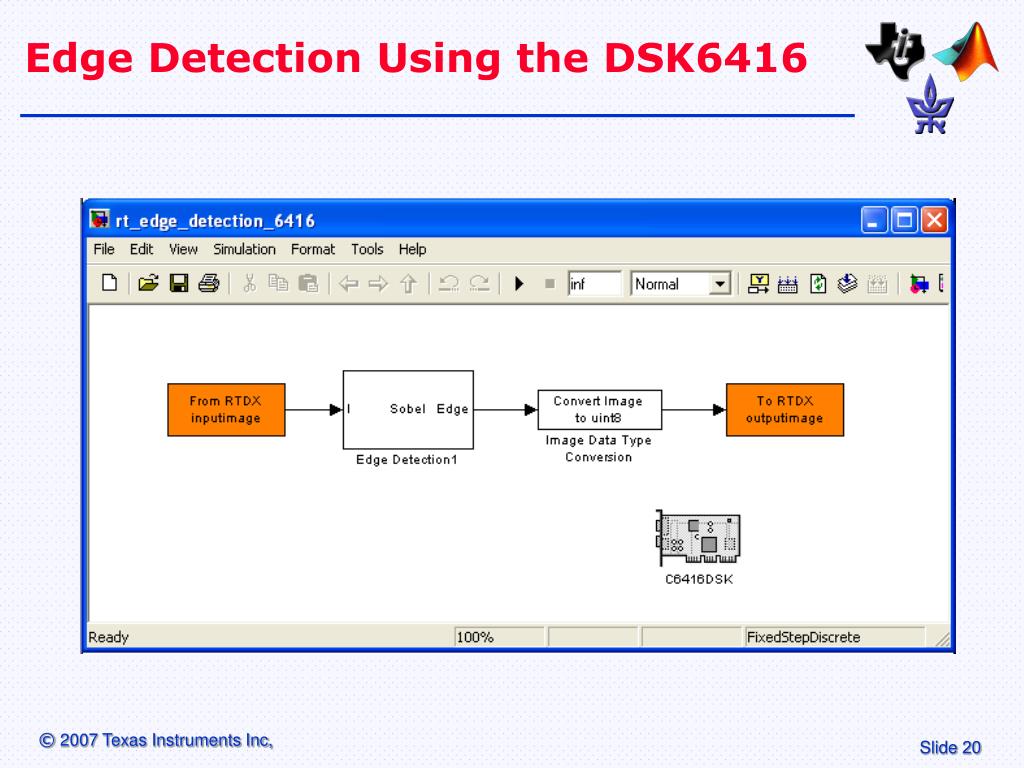Open the Help menu
Screen dimensions: 1024x768
click(413, 249)
